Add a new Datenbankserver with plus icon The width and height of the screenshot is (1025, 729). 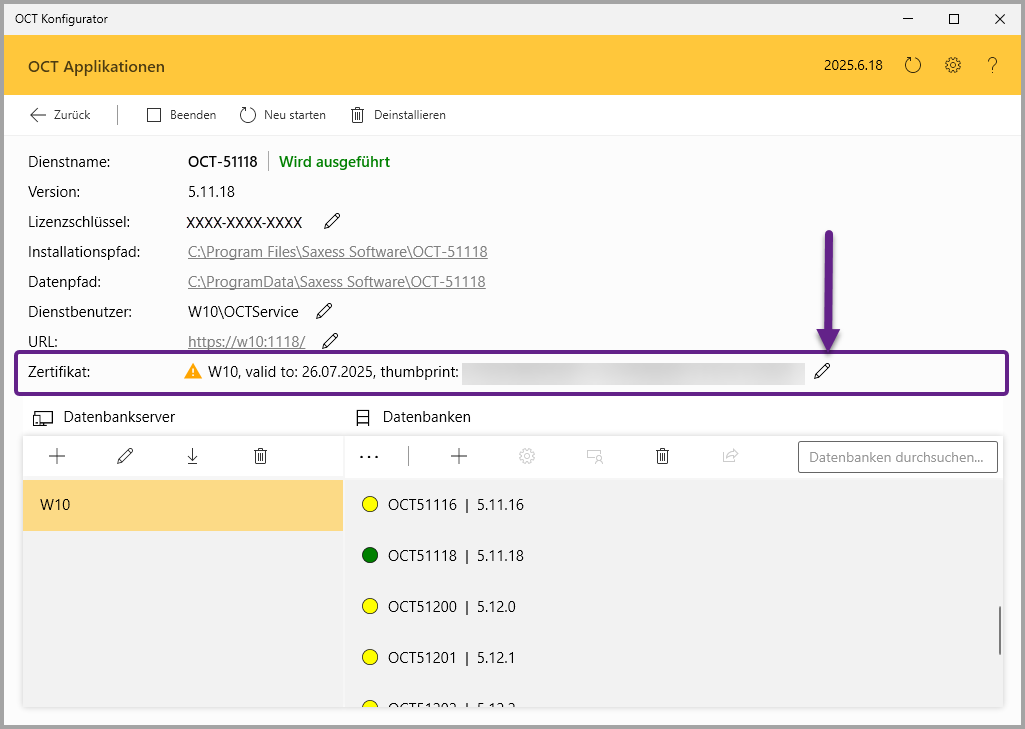pos(57,456)
